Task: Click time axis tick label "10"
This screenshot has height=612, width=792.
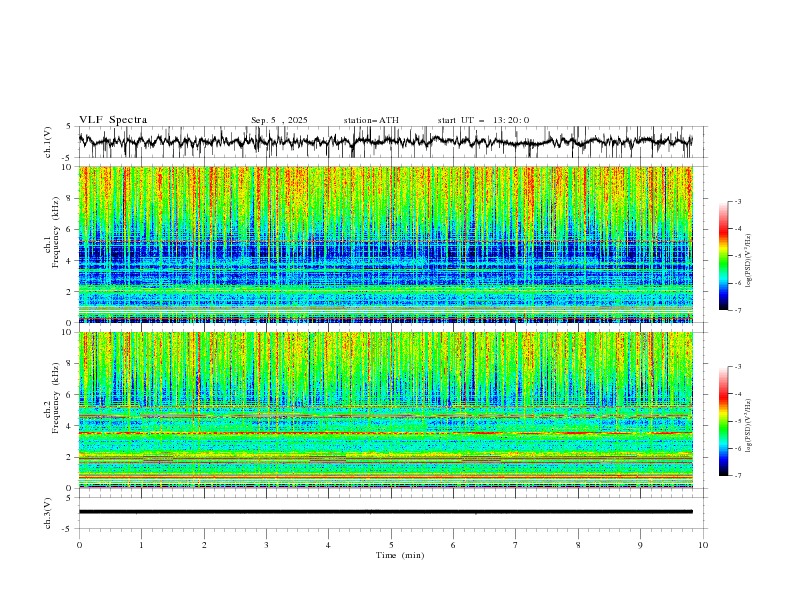Action: tap(703, 545)
